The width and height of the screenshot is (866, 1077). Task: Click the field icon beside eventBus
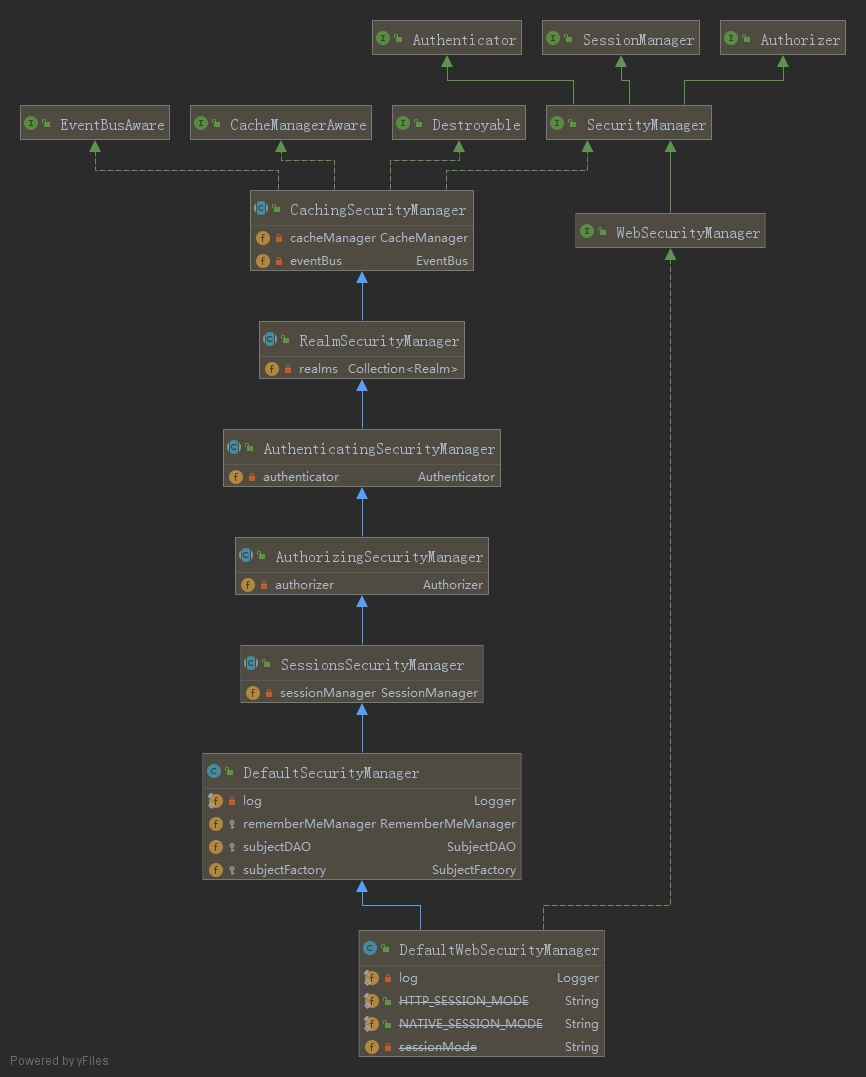(x=263, y=261)
